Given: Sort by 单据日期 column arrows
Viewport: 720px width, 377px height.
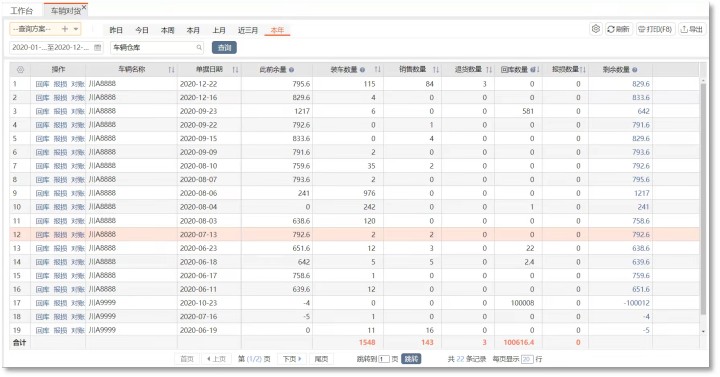Looking at the screenshot, I should tap(235, 70).
